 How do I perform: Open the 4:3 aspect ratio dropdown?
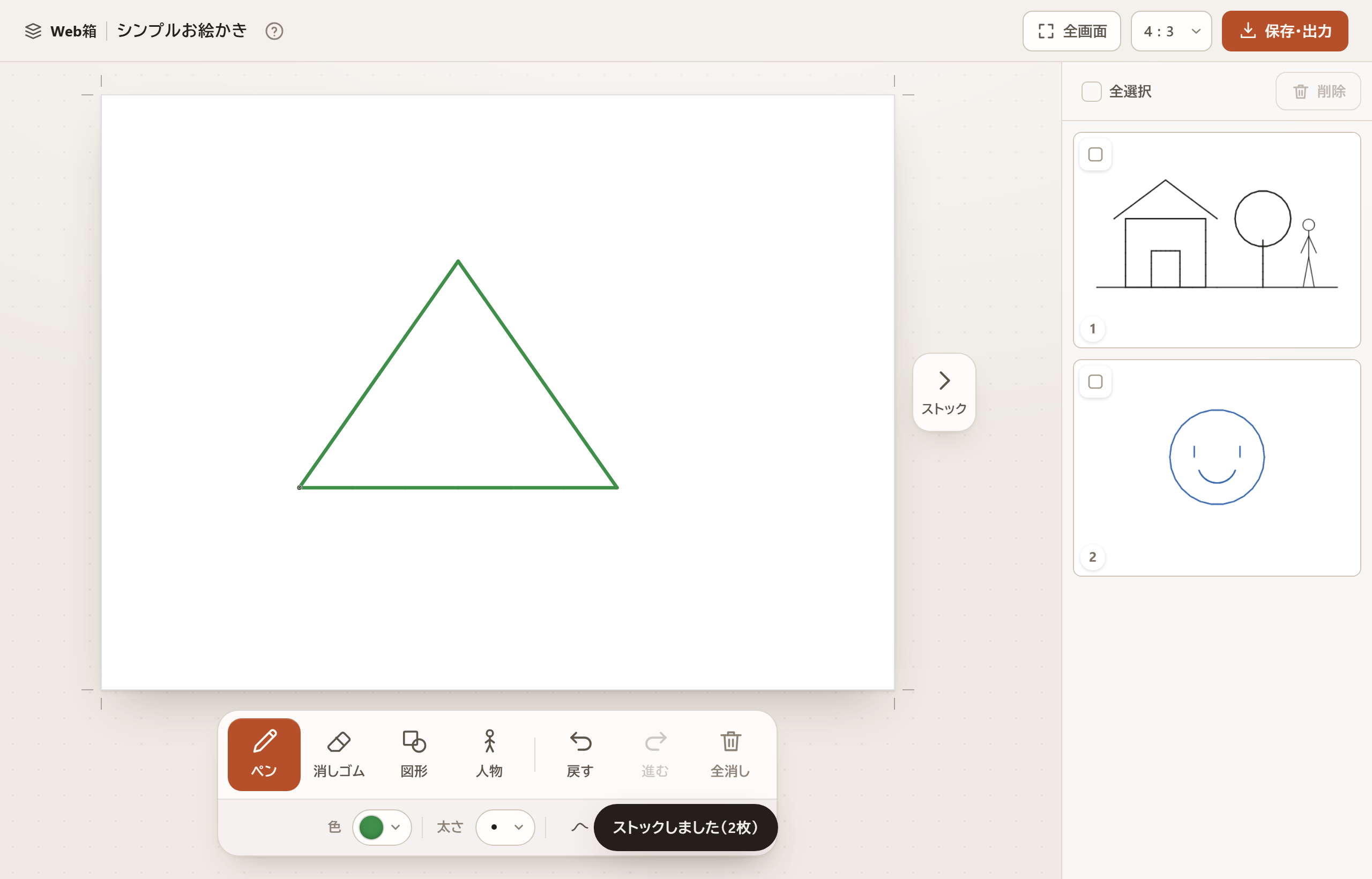click(1171, 31)
